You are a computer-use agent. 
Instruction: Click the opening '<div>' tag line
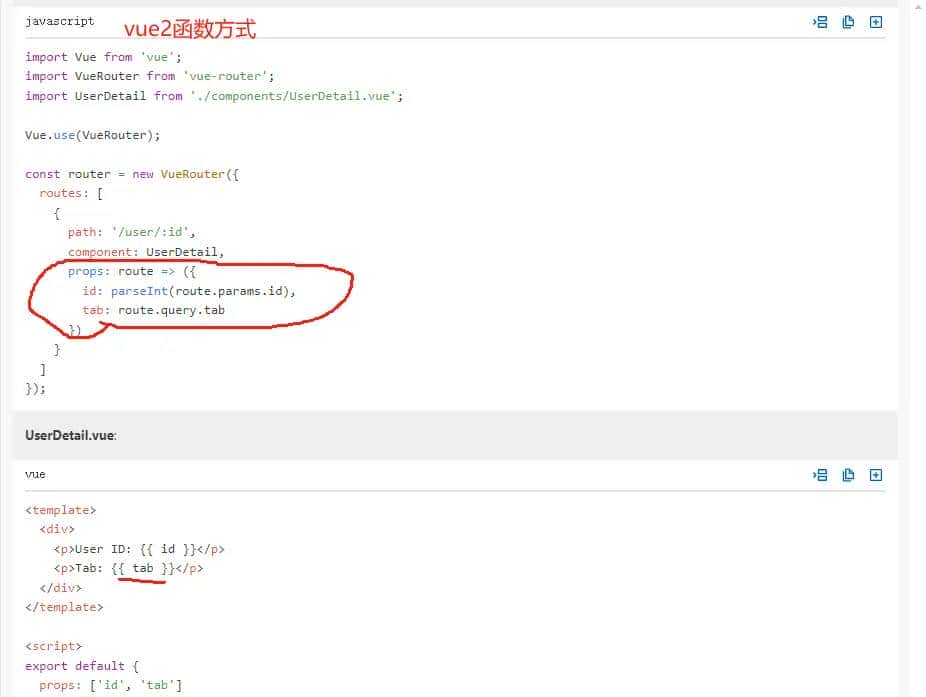coord(57,529)
